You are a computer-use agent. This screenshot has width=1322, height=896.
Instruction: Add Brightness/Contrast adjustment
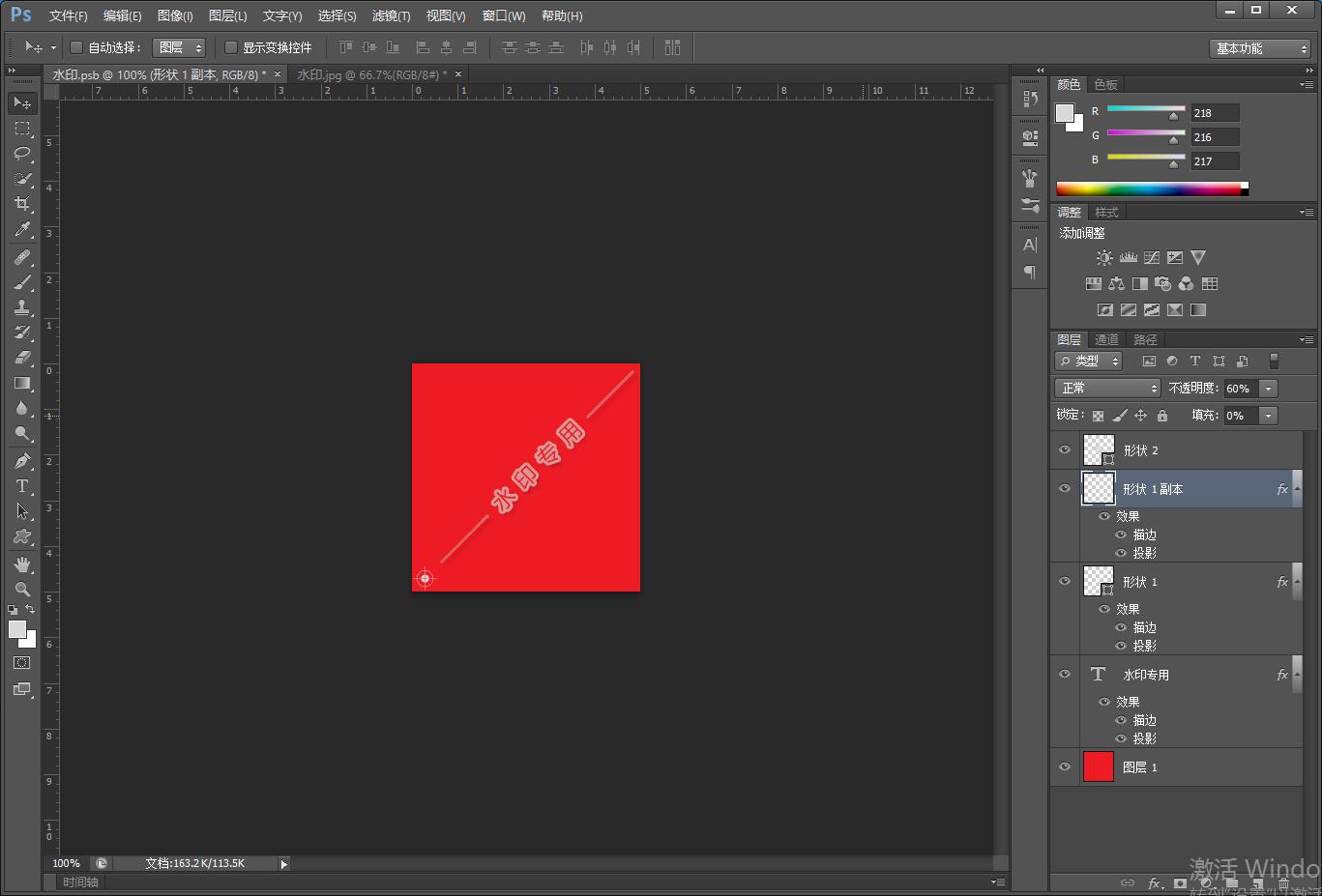click(1104, 258)
